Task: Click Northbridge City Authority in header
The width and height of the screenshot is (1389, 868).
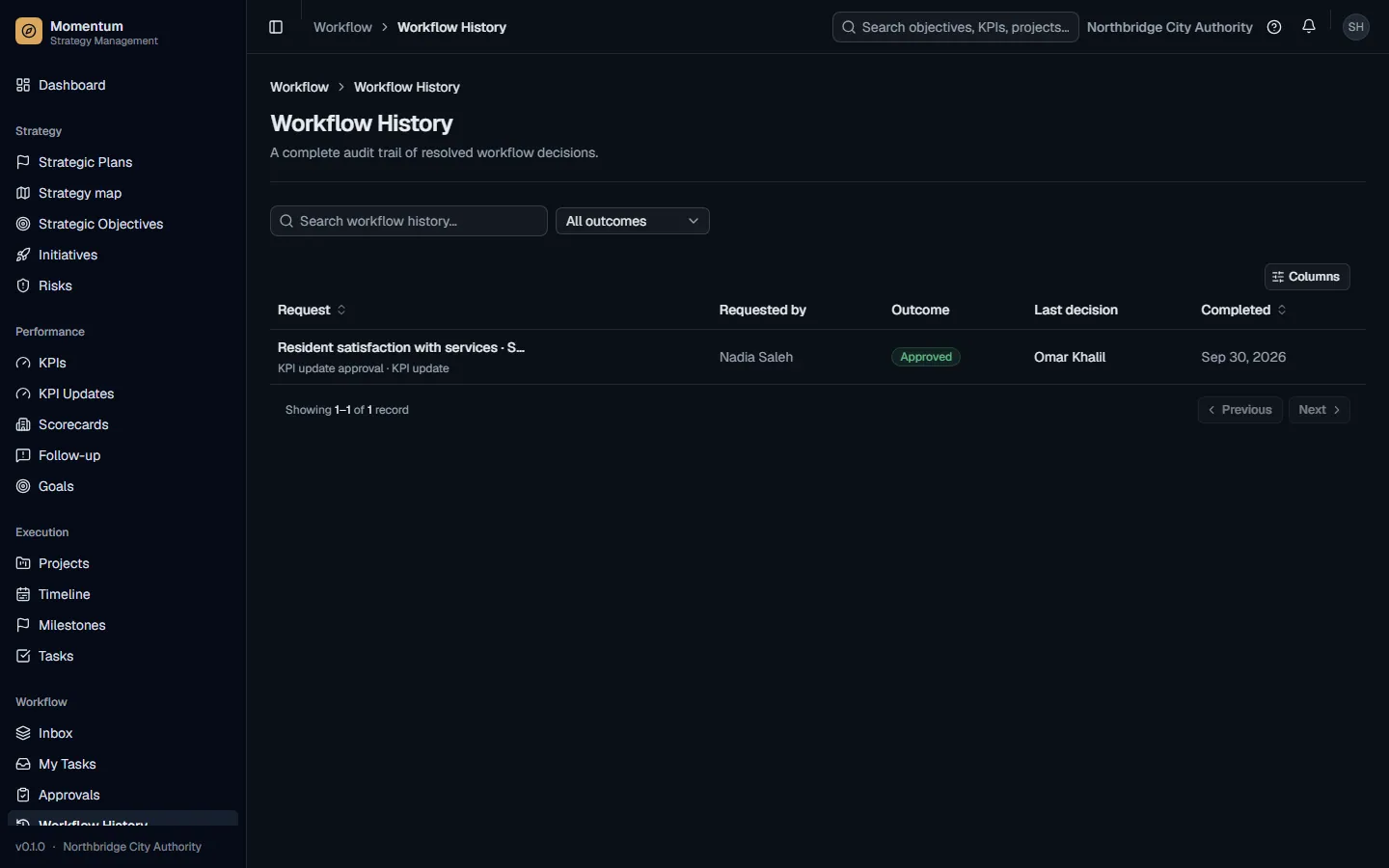Action: 1170,27
